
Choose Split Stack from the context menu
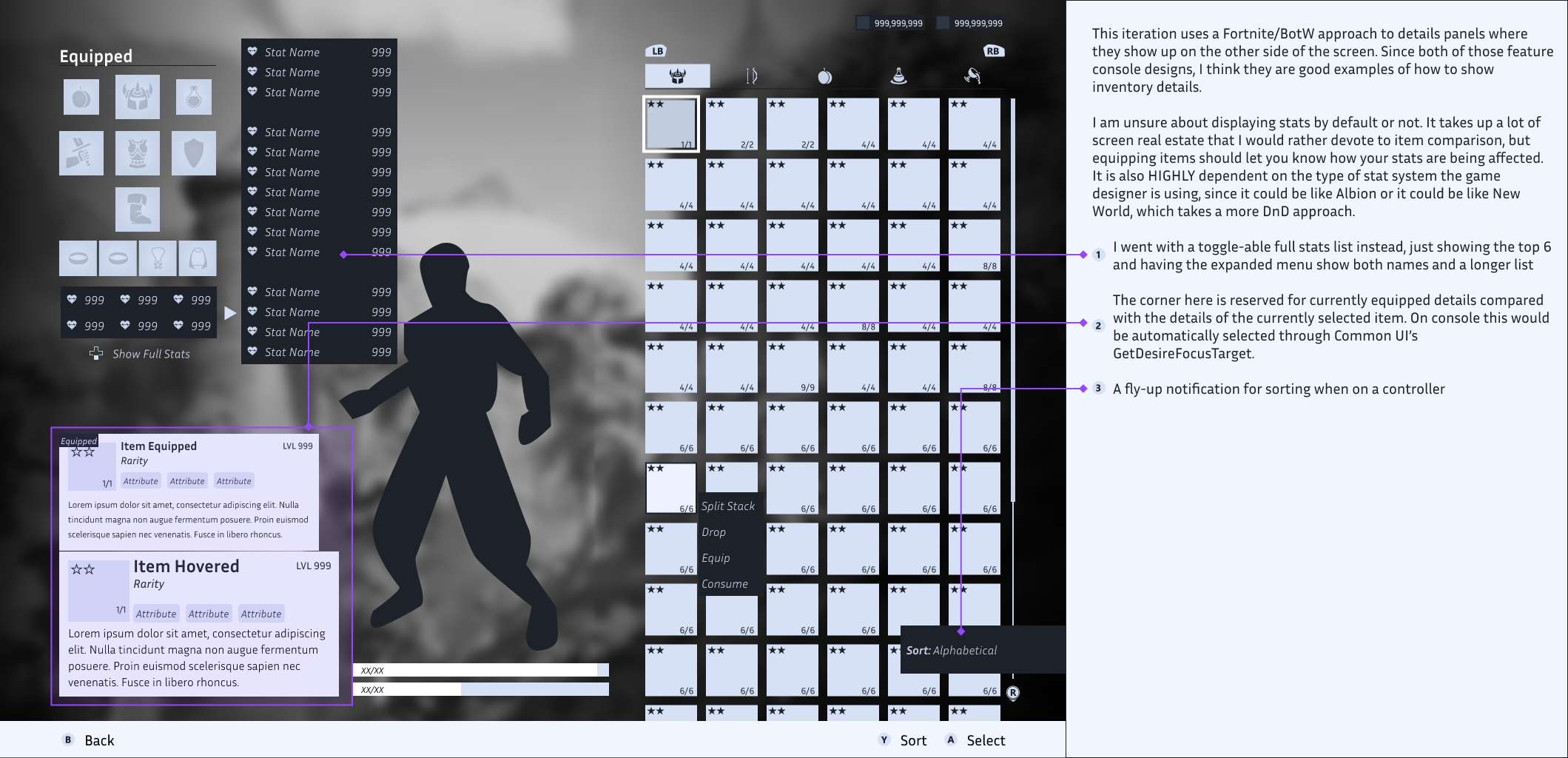coord(727,506)
